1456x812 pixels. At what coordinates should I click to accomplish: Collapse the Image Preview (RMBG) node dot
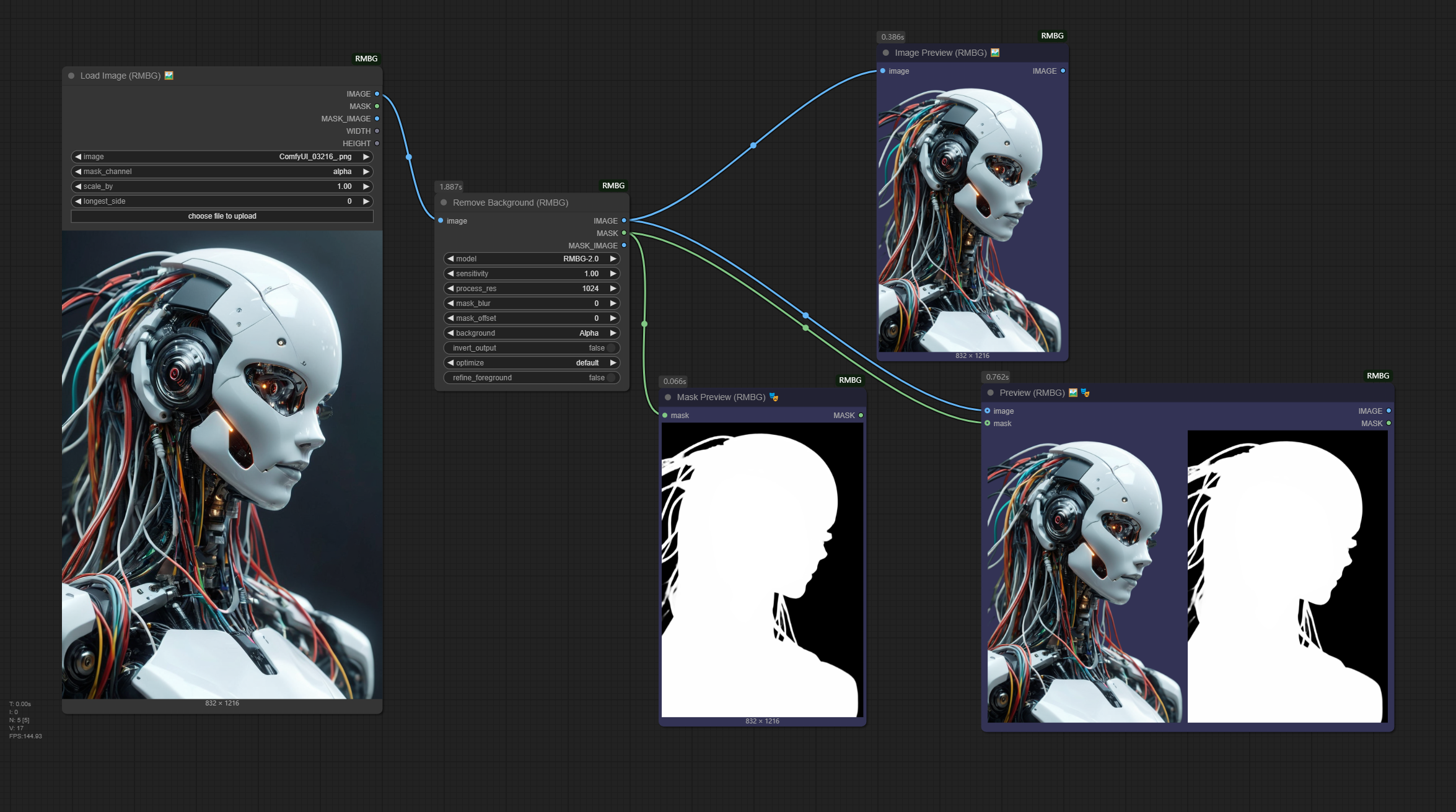click(x=886, y=53)
